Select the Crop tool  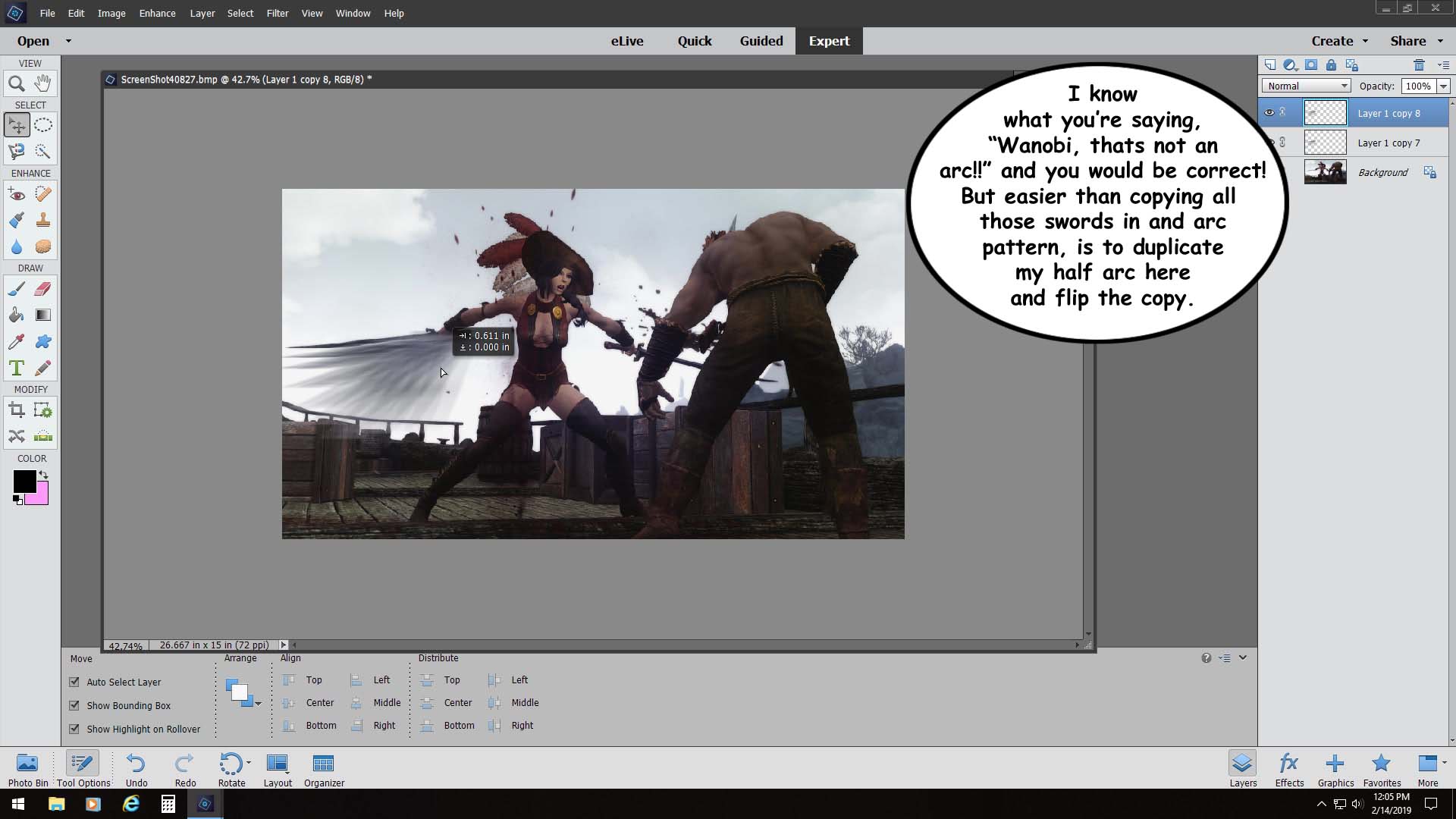pyautogui.click(x=17, y=410)
